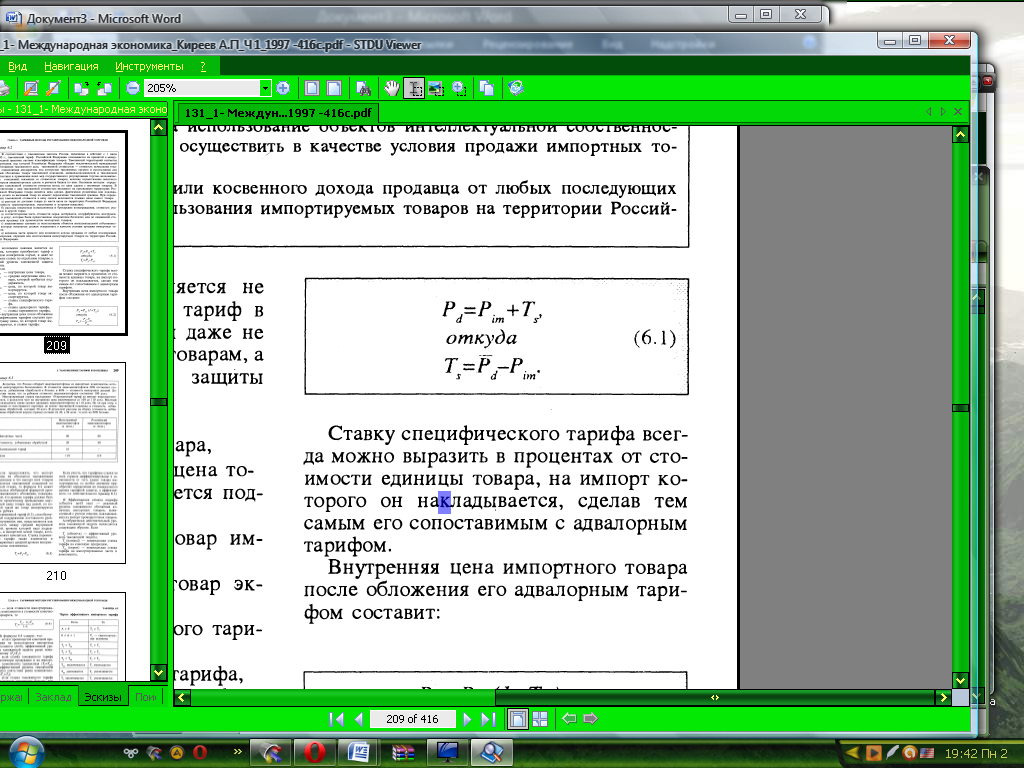Click the brush settings icon next to monitor icon
Image resolution: width=1024 pixels, height=768 pixels.
(54, 88)
